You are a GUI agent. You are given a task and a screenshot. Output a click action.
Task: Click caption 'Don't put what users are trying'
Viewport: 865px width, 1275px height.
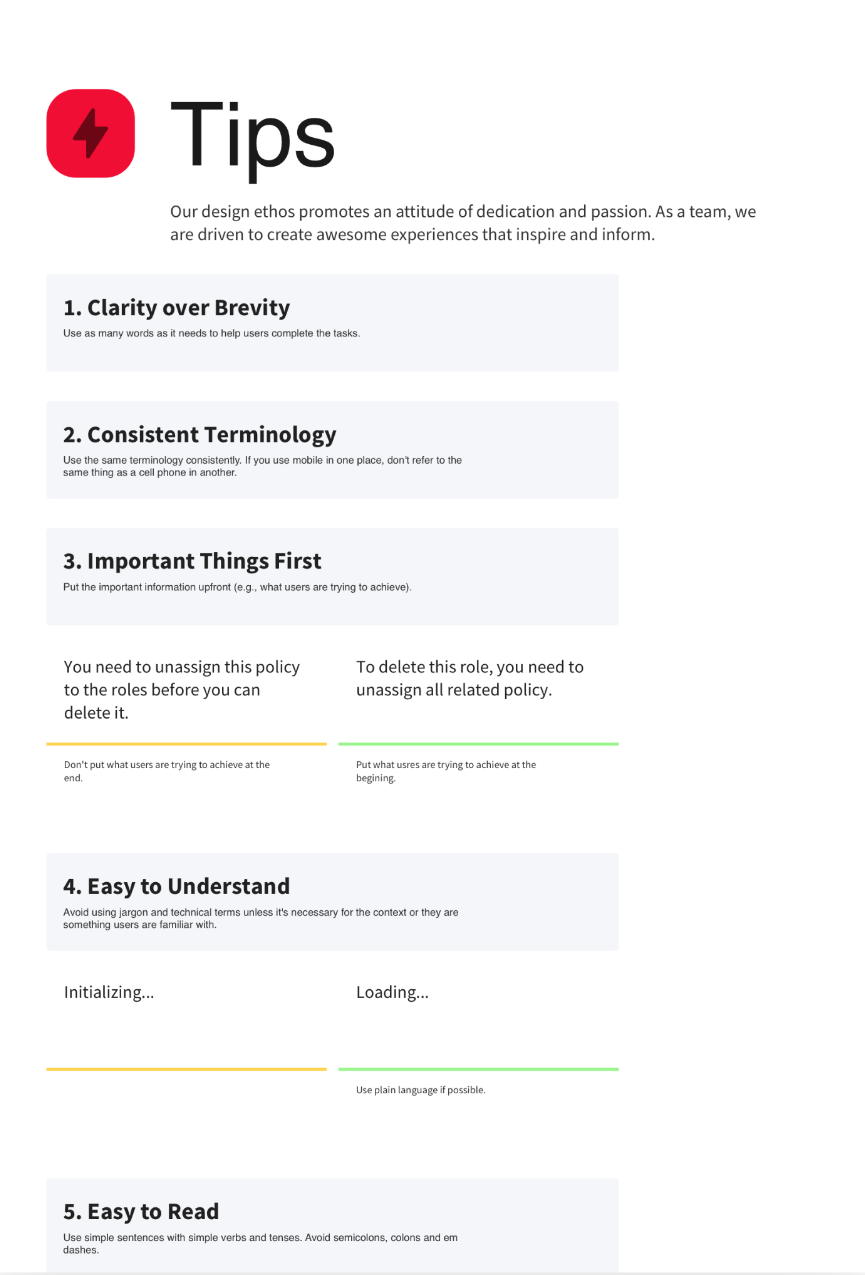point(167,771)
